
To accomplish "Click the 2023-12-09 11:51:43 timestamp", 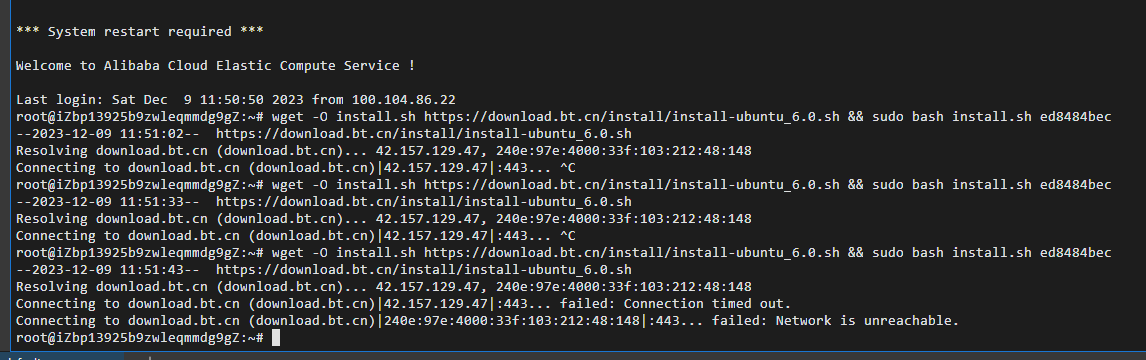I will [x=107, y=269].
